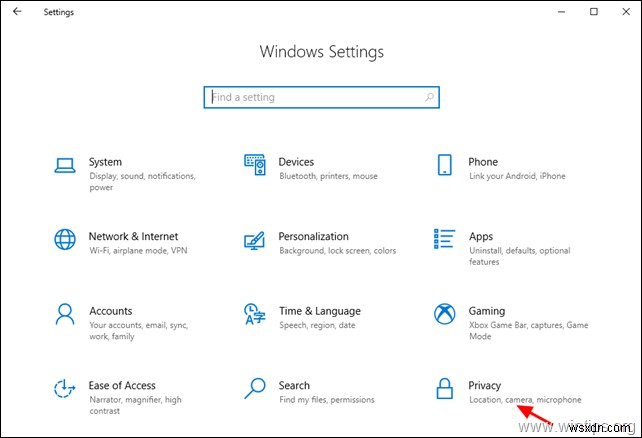
Task: Select the Phone icon
Action: [x=444, y=164]
